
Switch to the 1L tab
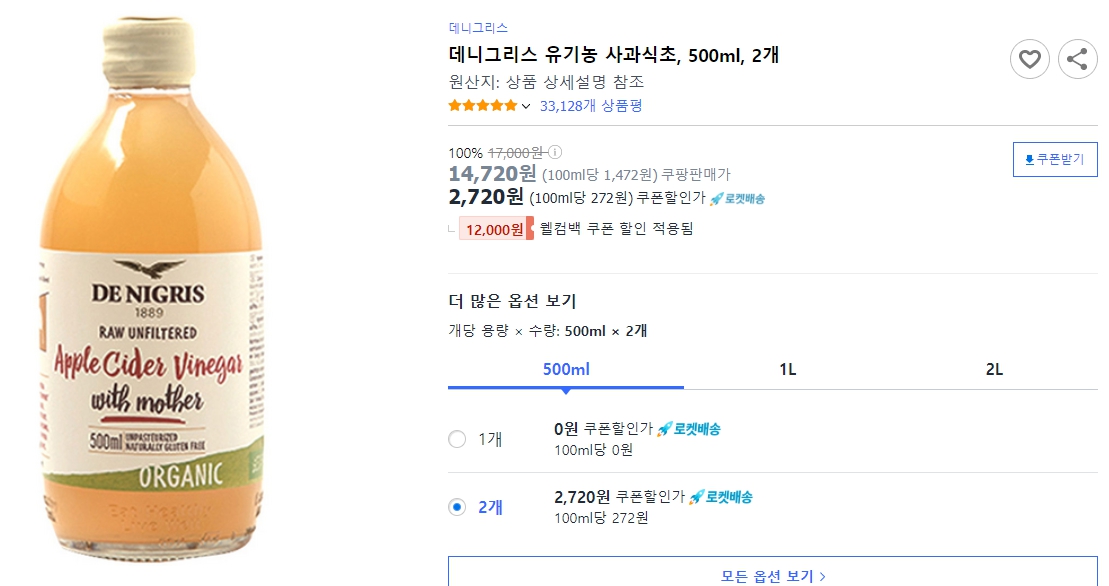[x=788, y=369]
